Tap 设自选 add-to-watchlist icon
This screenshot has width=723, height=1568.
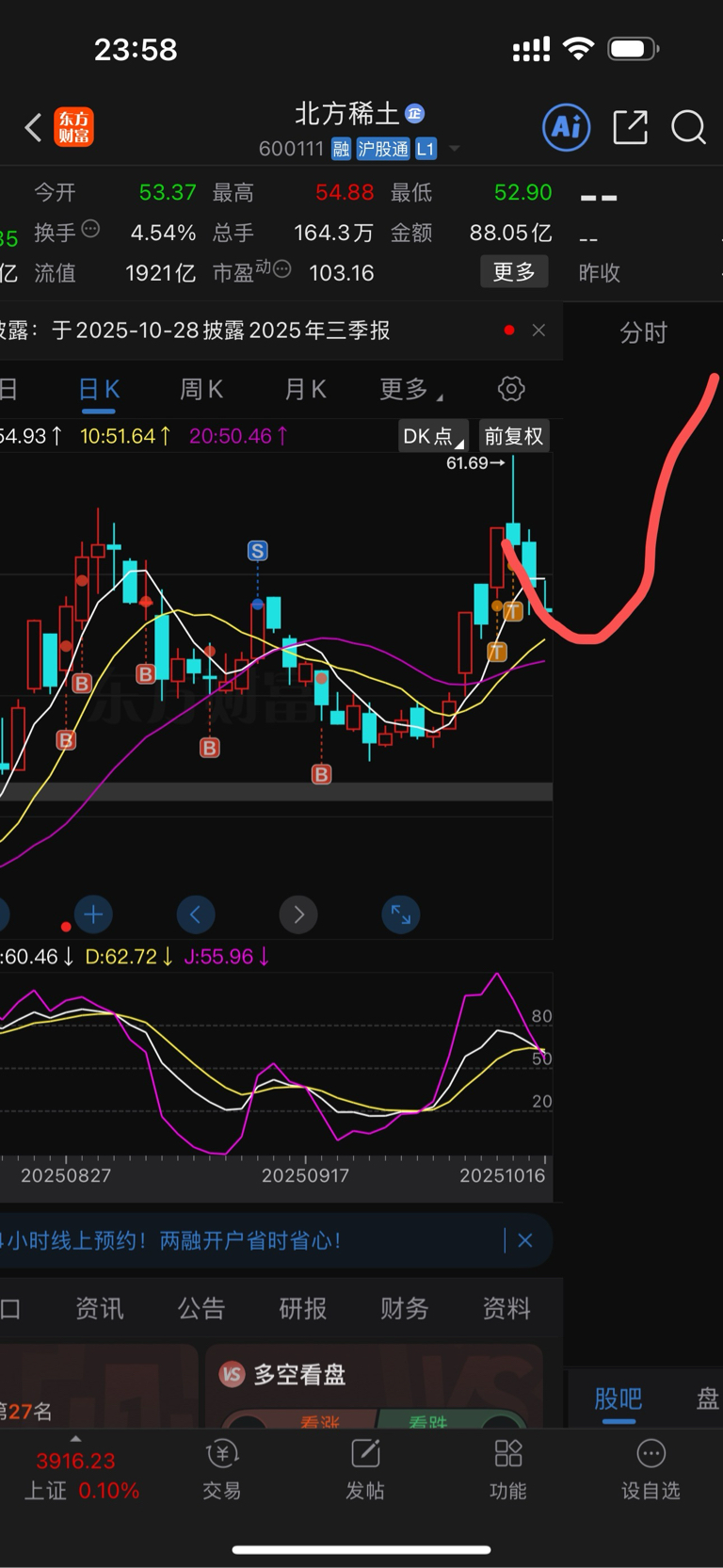pos(651,1469)
